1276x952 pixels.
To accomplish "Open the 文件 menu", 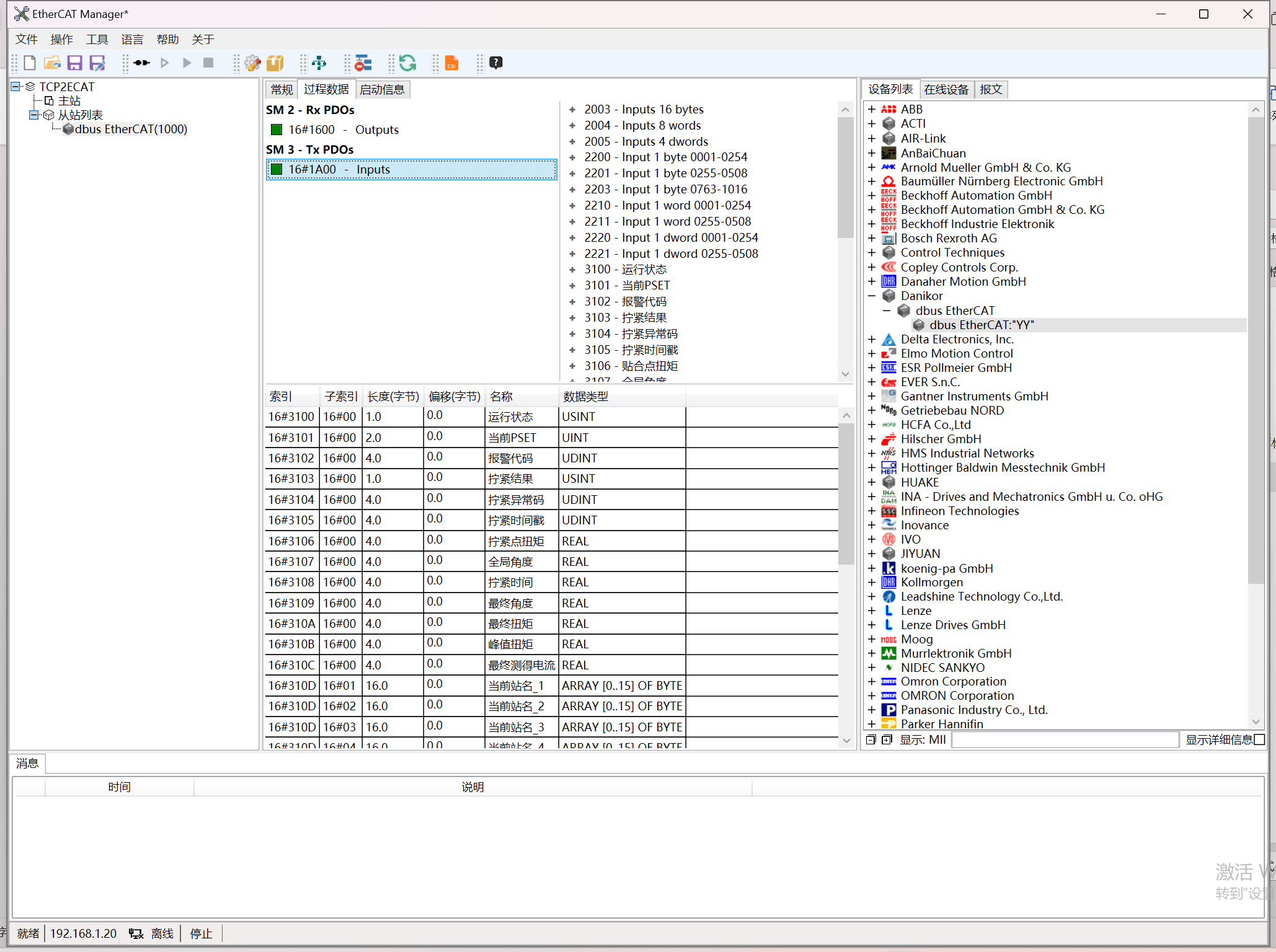I will point(27,40).
